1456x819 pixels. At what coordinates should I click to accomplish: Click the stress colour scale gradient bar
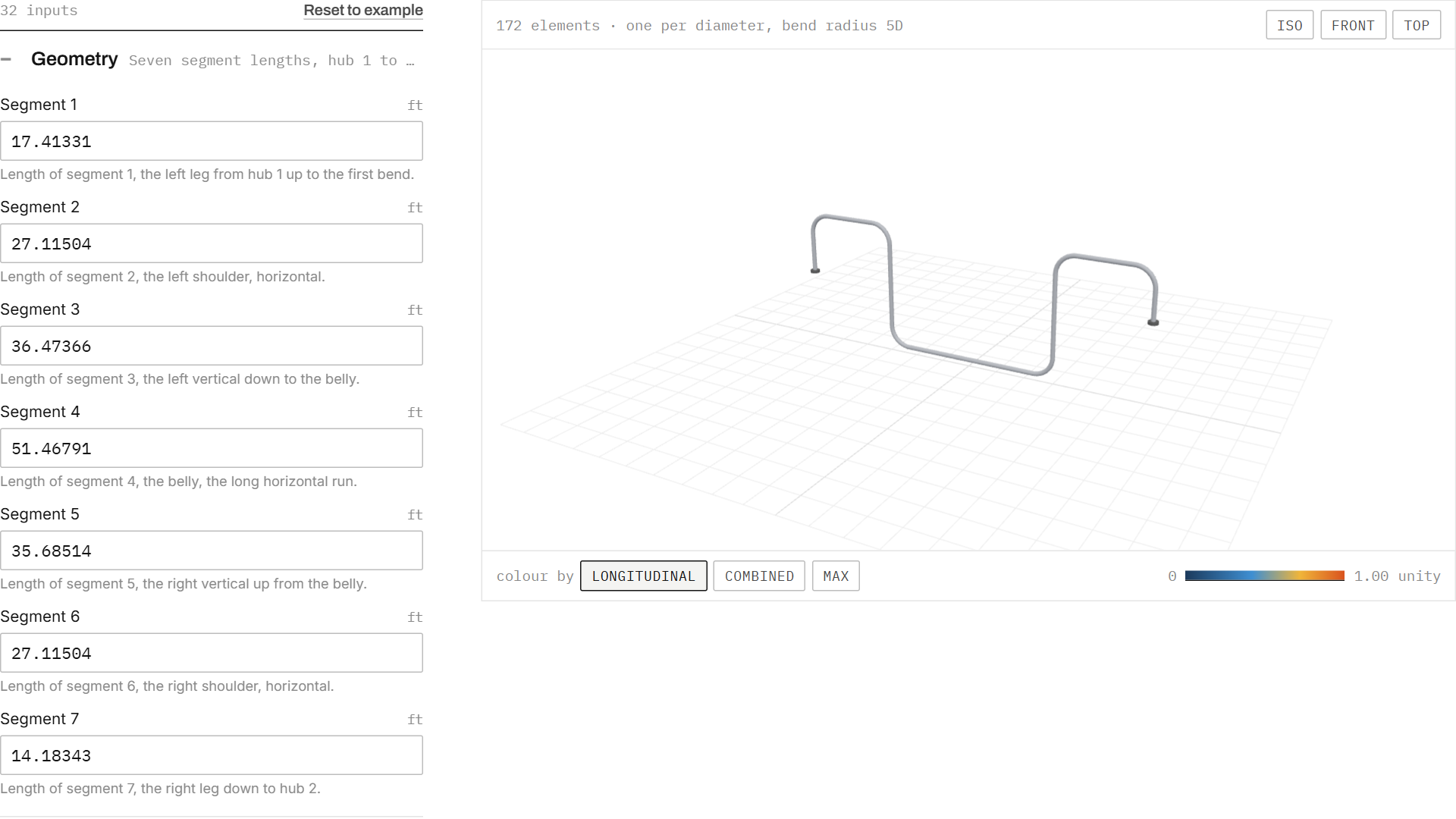pos(1264,576)
